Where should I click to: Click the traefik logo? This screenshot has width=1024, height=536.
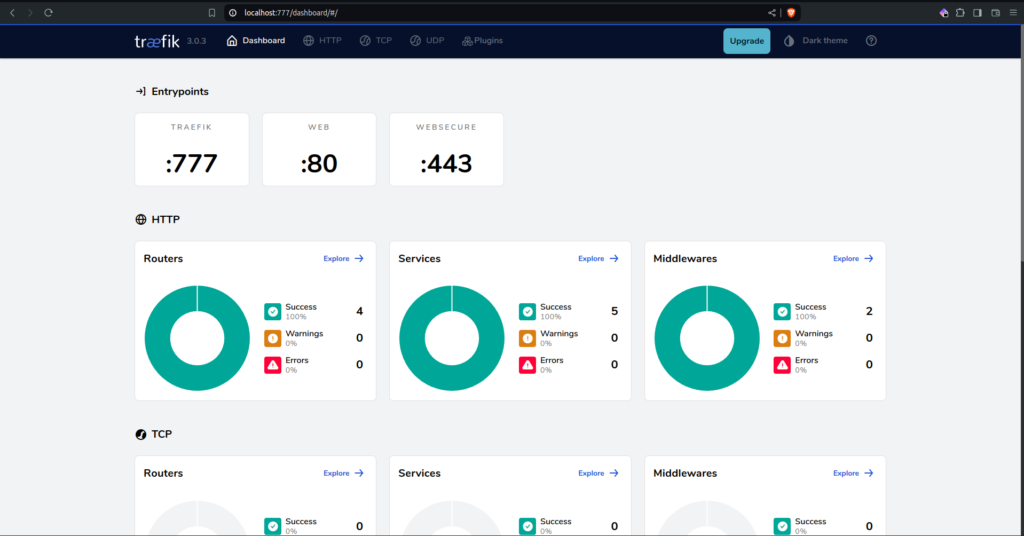(x=157, y=41)
